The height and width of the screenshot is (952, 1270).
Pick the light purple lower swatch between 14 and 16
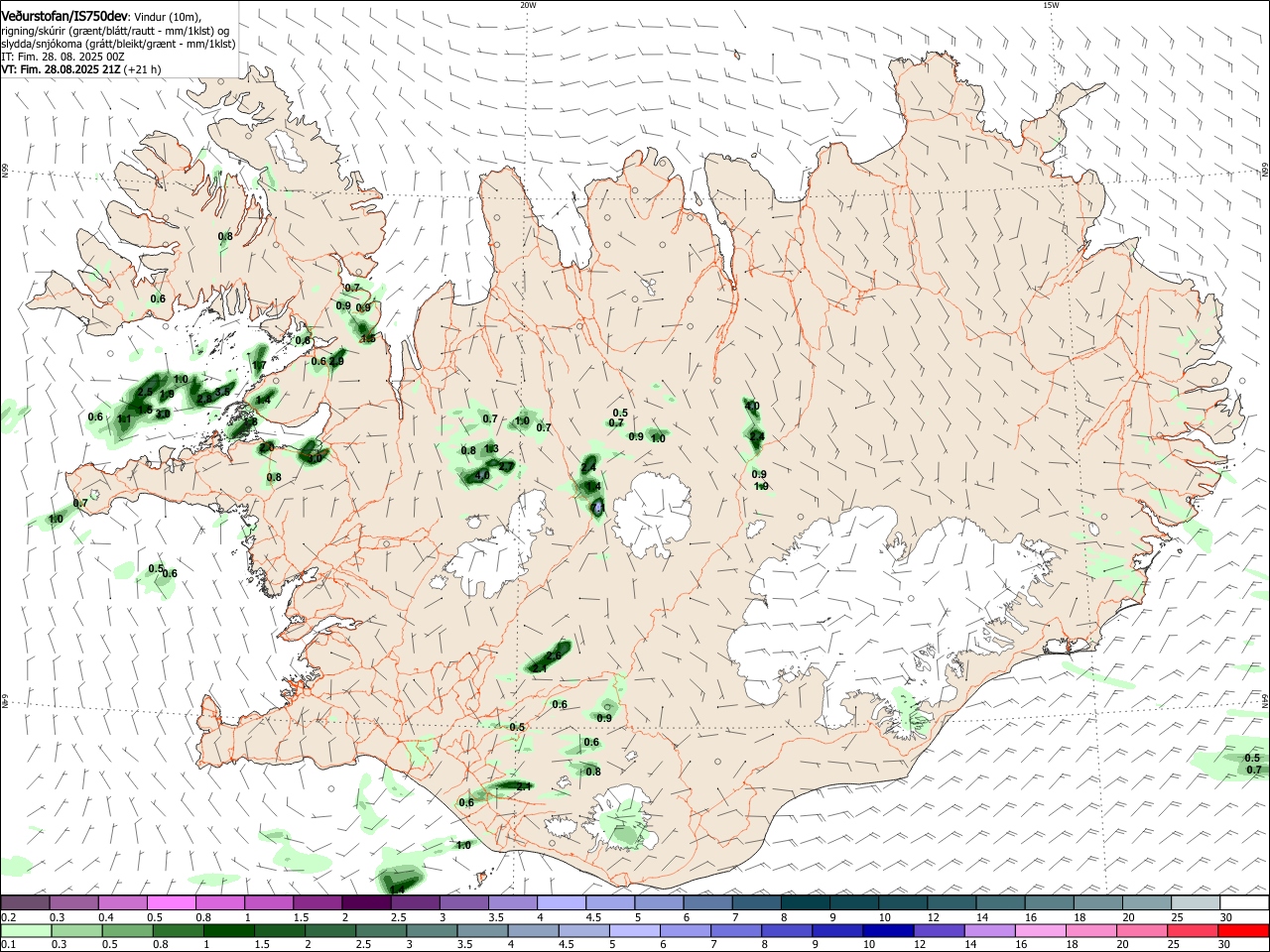click(x=989, y=930)
